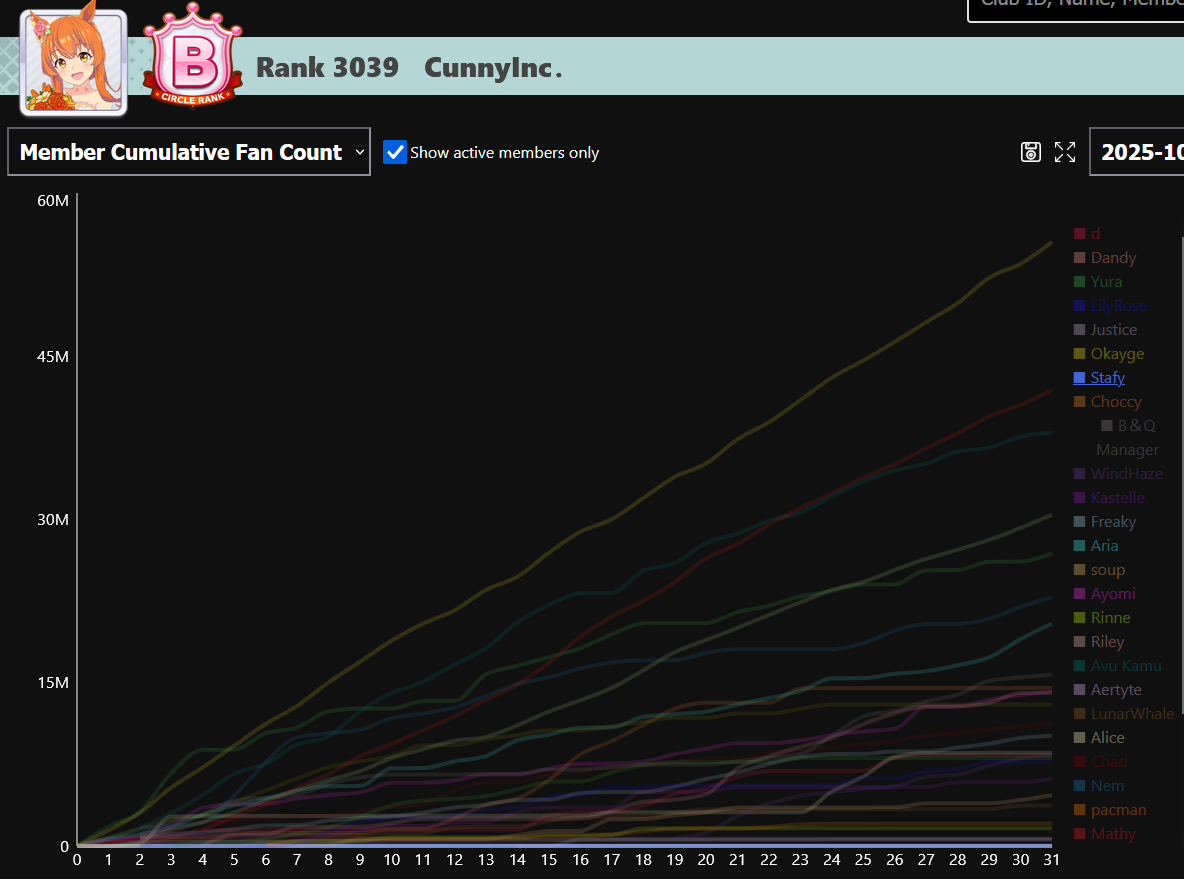Click the club search input field
This screenshot has height=879, width=1184.
1076,8
